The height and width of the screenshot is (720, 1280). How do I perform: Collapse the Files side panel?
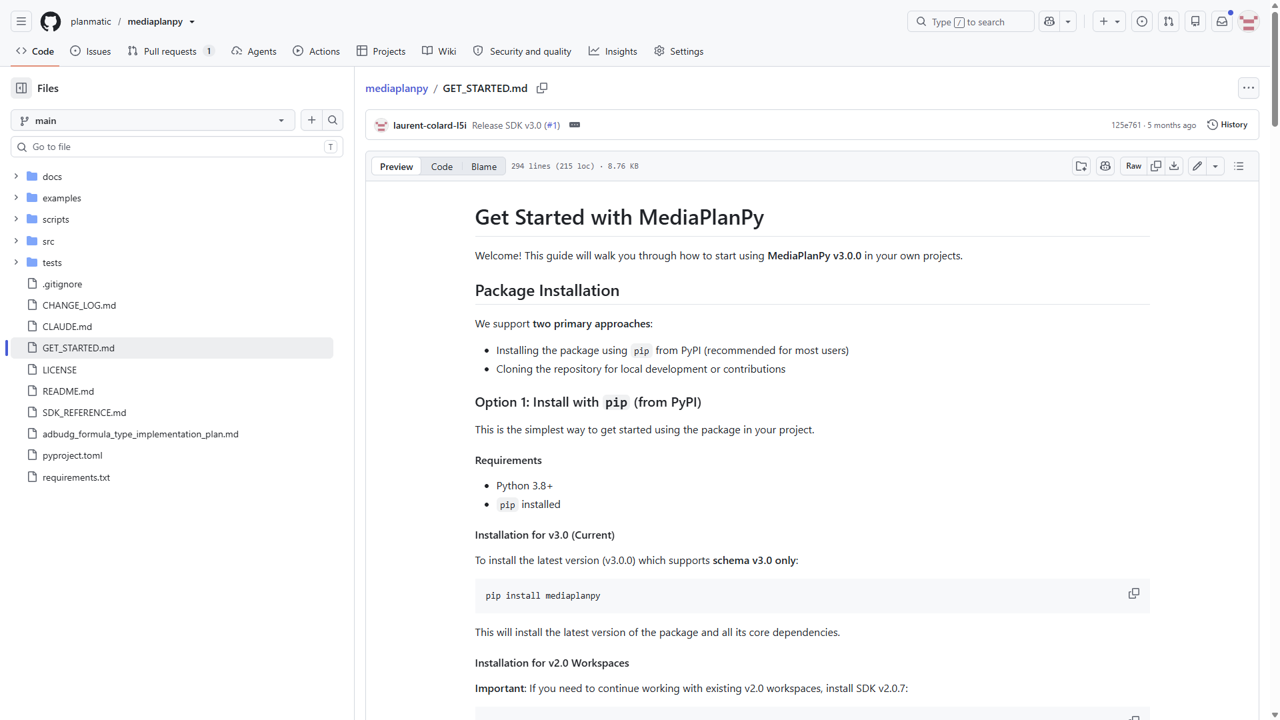(x=21, y=88)
